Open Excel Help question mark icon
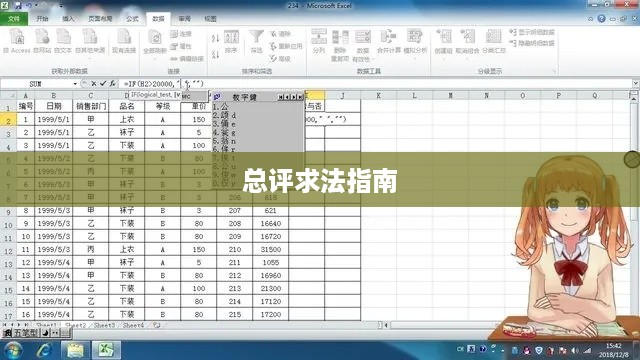 tap(601, 19)
